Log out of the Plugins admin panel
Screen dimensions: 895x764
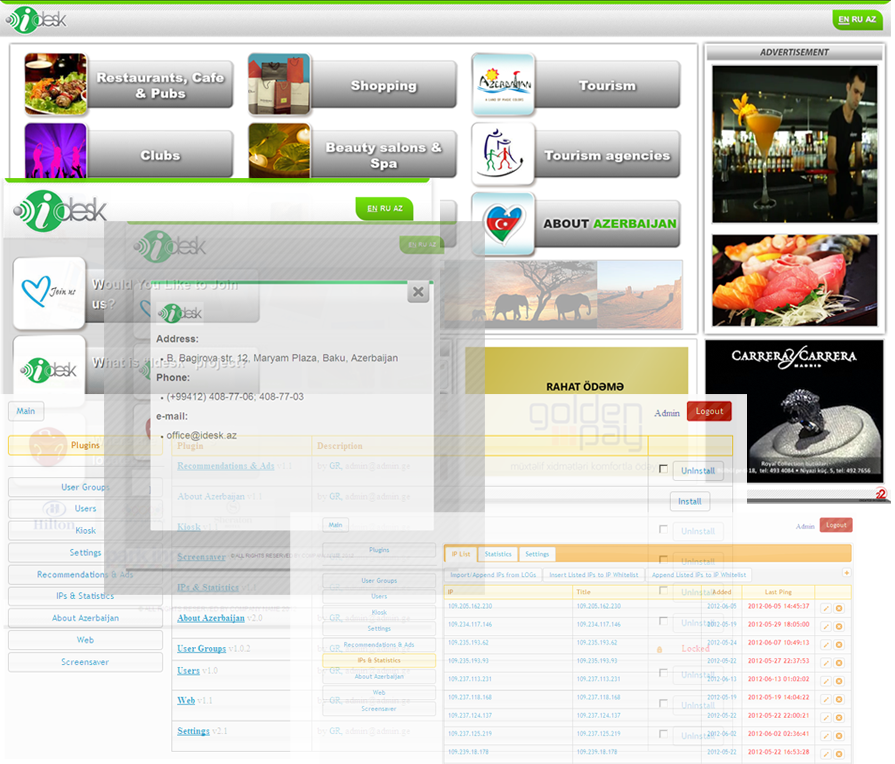tap(709, 411)
